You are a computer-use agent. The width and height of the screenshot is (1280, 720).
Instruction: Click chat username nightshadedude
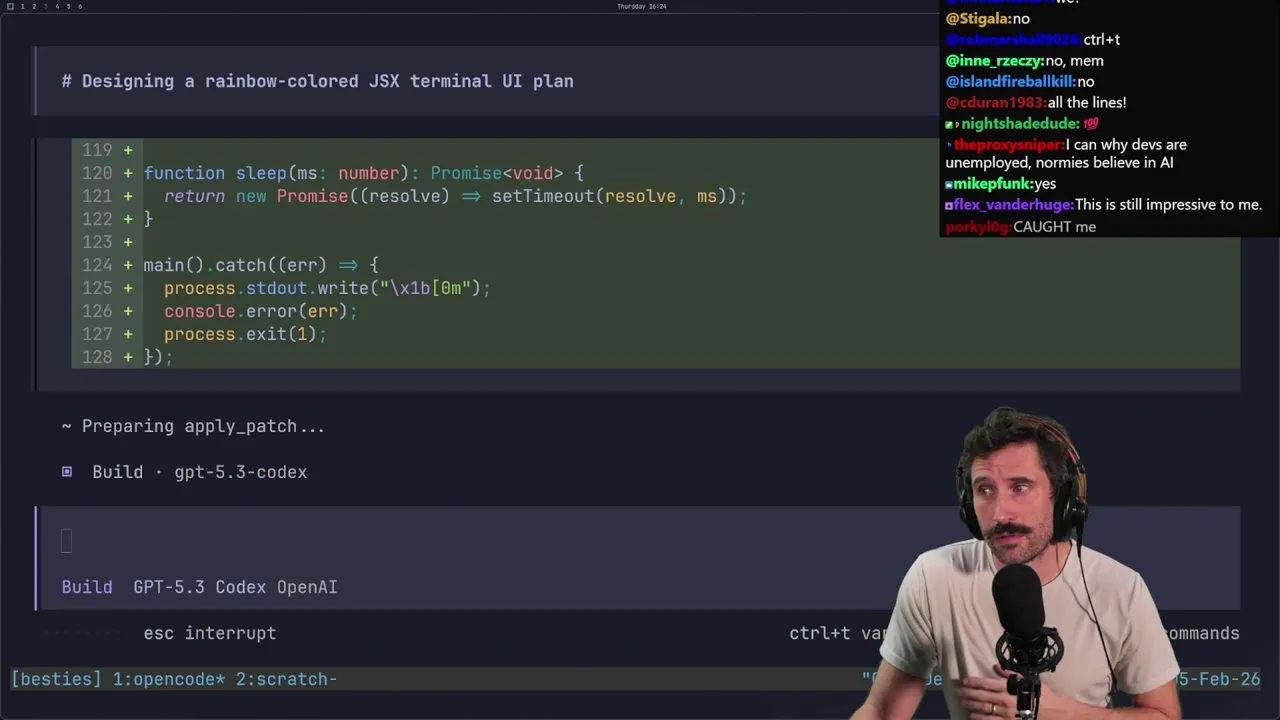tap(1019, 124)
